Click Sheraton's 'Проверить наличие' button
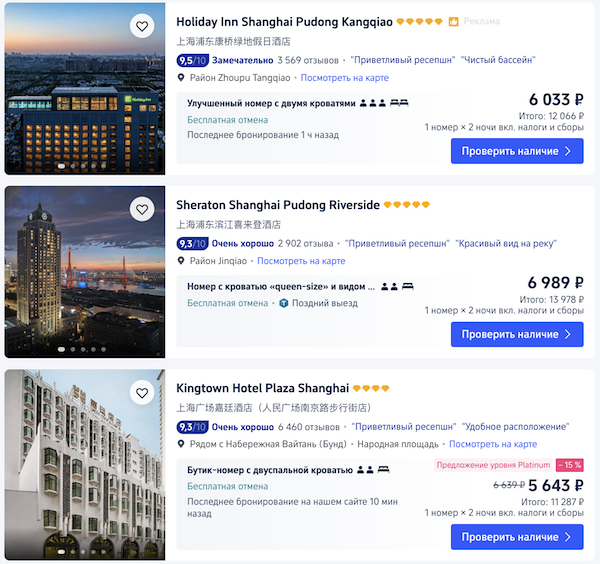Image resolution: width=600 pixels, height=564 pixels. tap(516, 334)
